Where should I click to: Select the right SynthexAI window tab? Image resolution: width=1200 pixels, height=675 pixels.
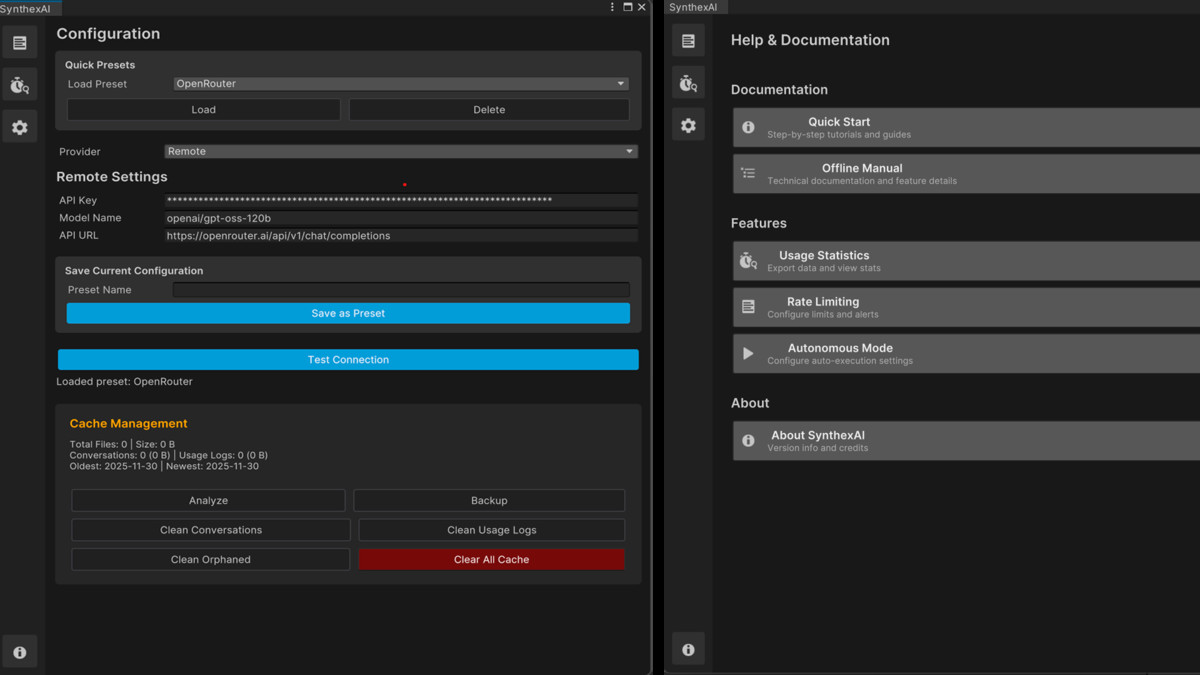coord(694,7)
